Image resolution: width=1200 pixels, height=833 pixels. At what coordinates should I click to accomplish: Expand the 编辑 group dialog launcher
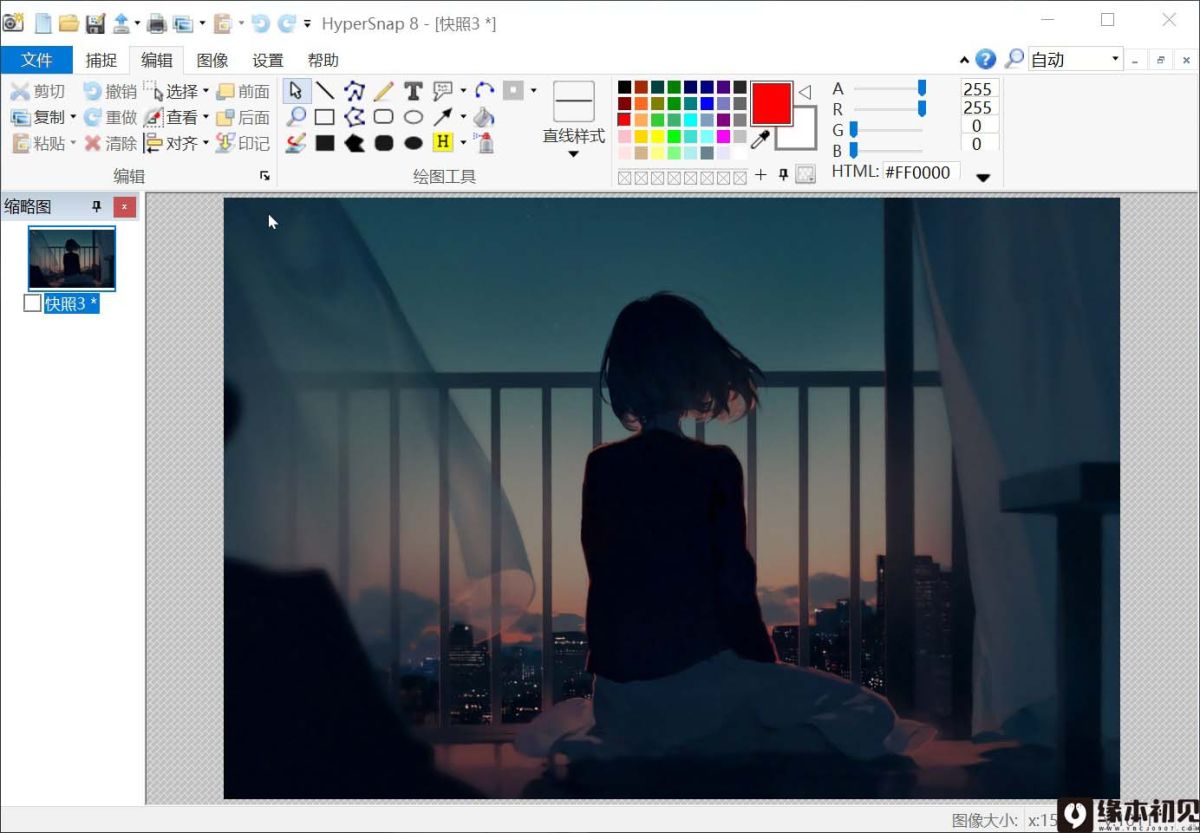265,176
